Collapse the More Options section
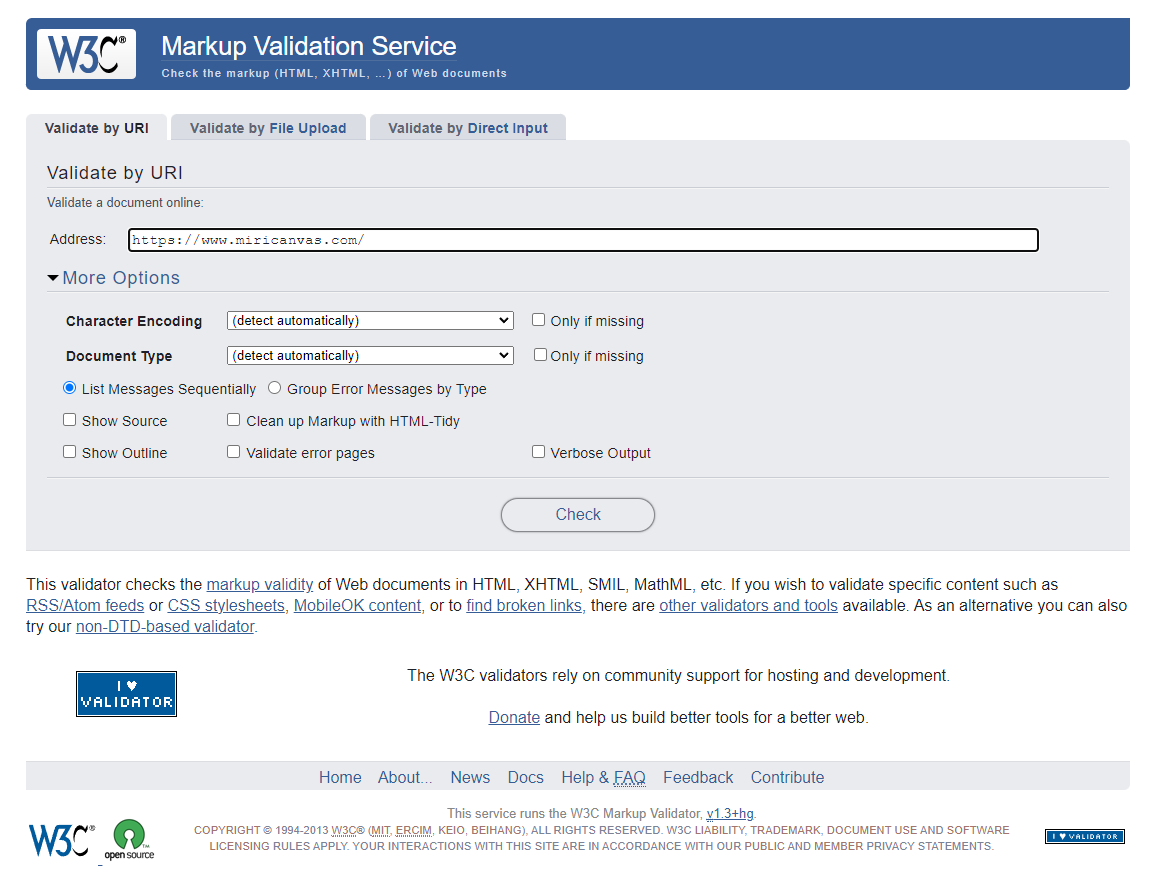Screen dimensions: 1155x895 tap(114, 278)
